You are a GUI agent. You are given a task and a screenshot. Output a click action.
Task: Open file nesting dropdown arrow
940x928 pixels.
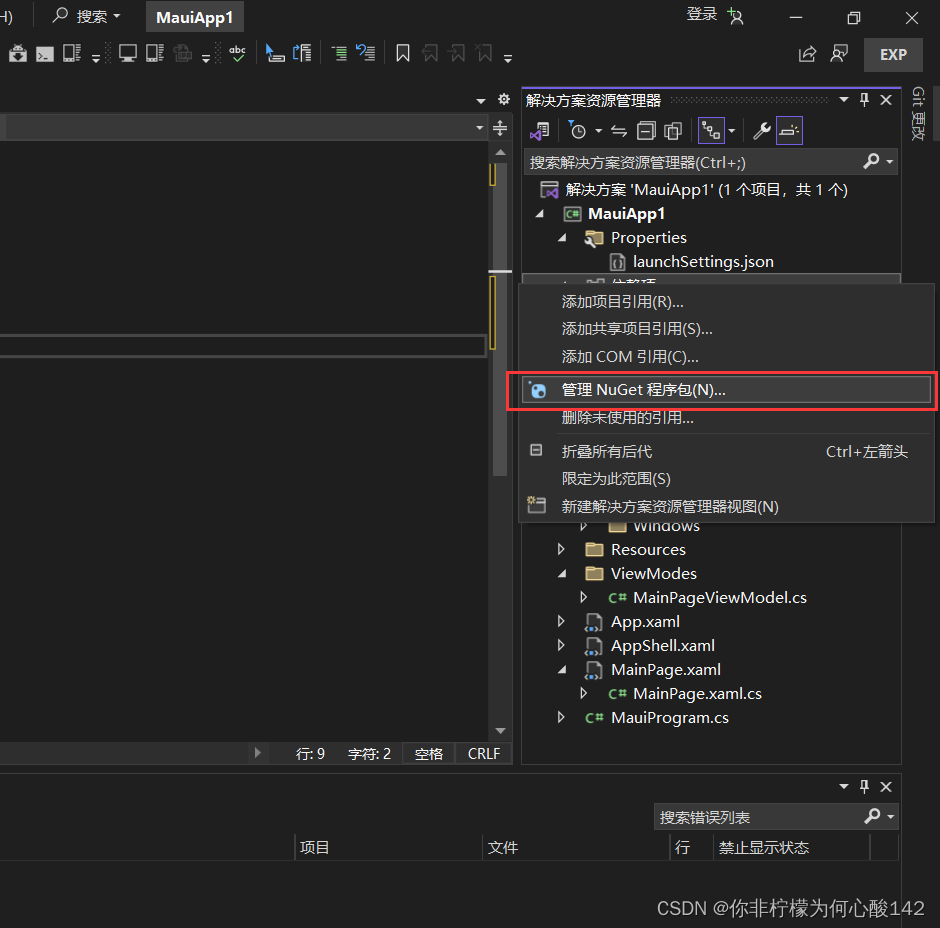click(731, 131)
